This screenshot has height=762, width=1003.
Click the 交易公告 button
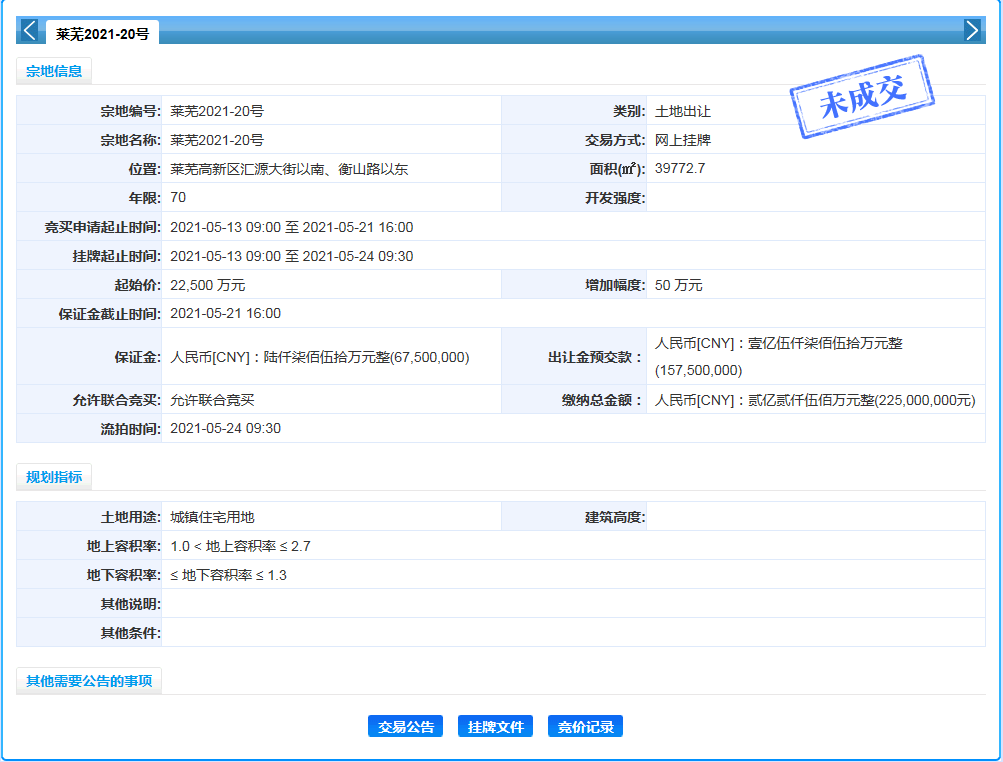[x=406, y=727]
